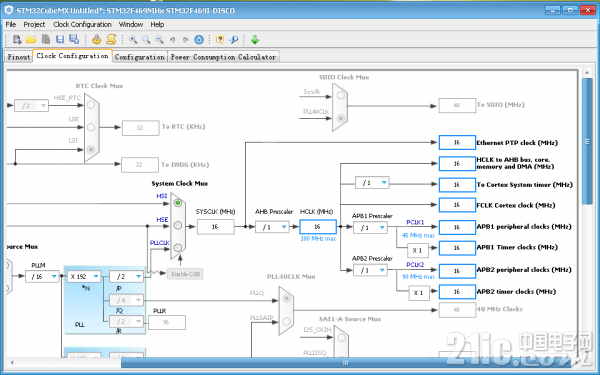Click the SYSCLK (MHz) value field

(215, 227)
